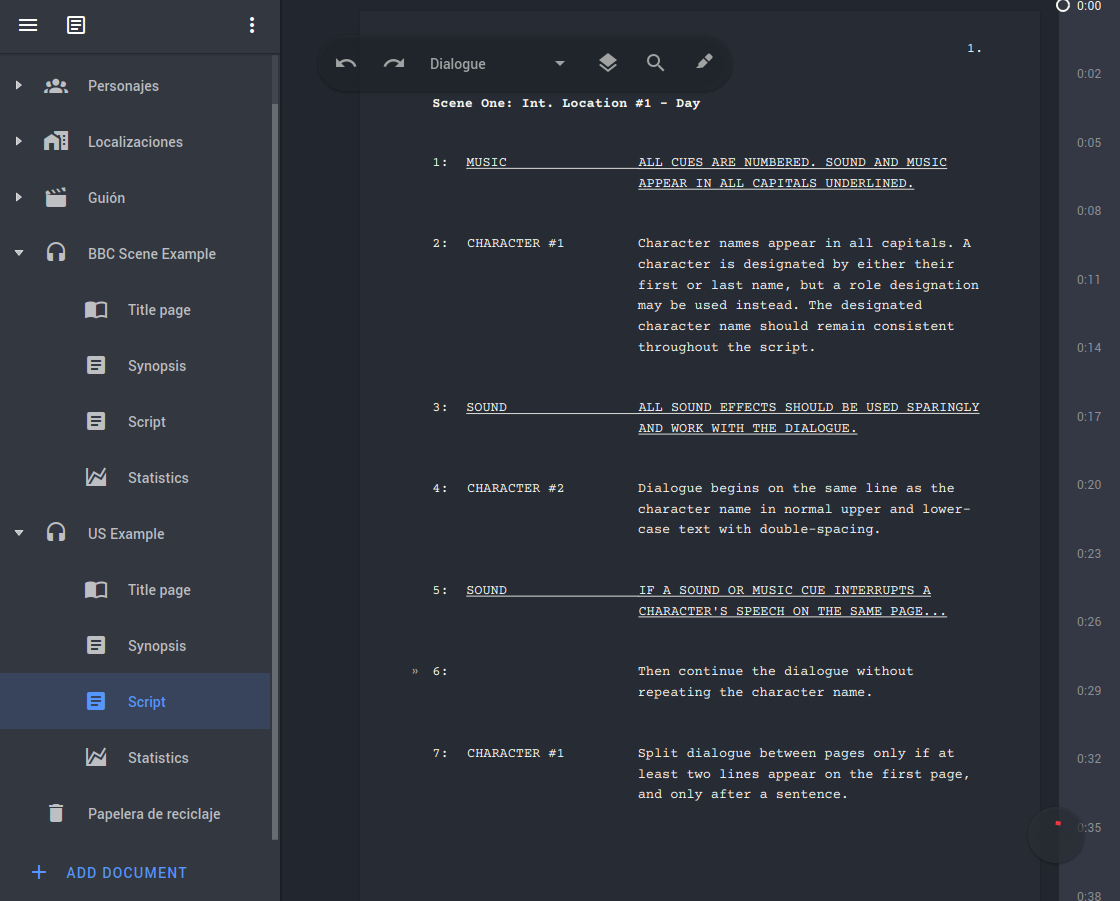Click the plus icon beside ADD DOCUMENT
This screenshot has height=901, width=1120.
(x=39, y=872)
